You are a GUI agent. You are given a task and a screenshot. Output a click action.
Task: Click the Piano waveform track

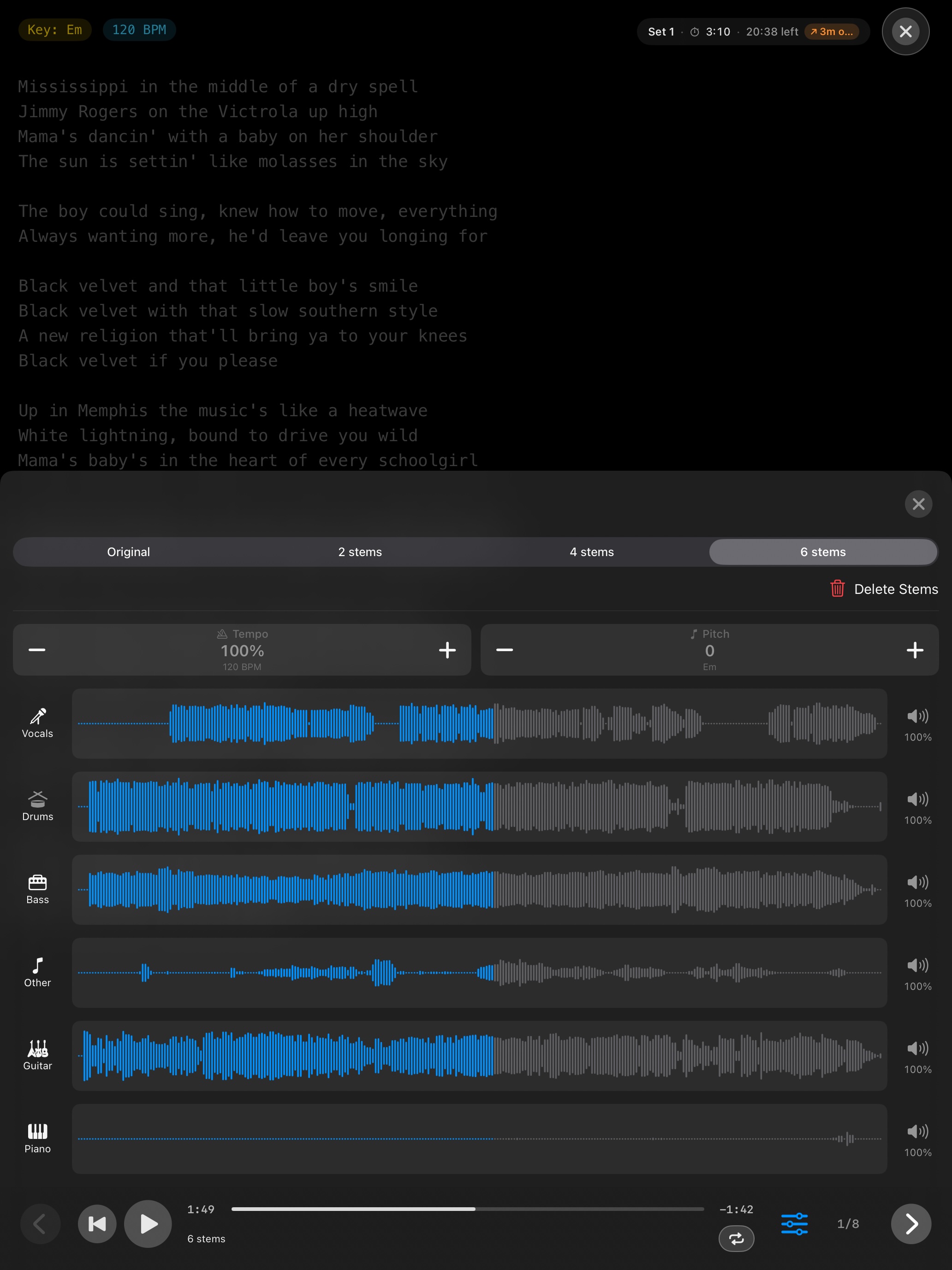coord(479,1138)
